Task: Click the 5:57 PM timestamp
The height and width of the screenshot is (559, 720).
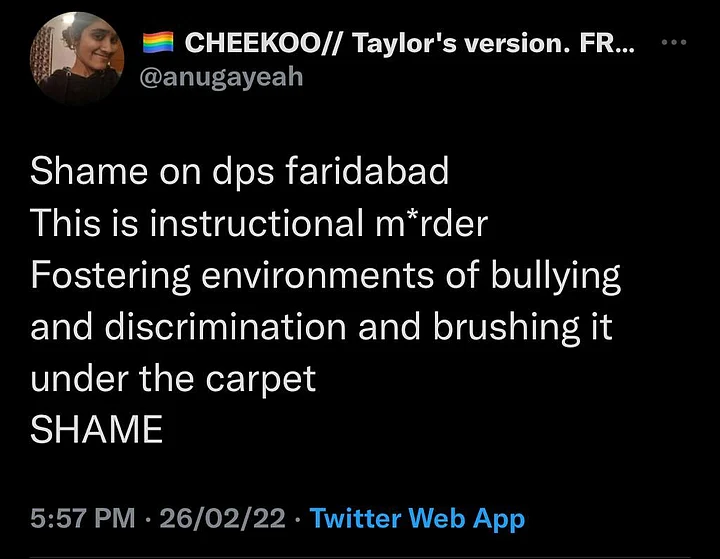Action: tap(83, 518)
